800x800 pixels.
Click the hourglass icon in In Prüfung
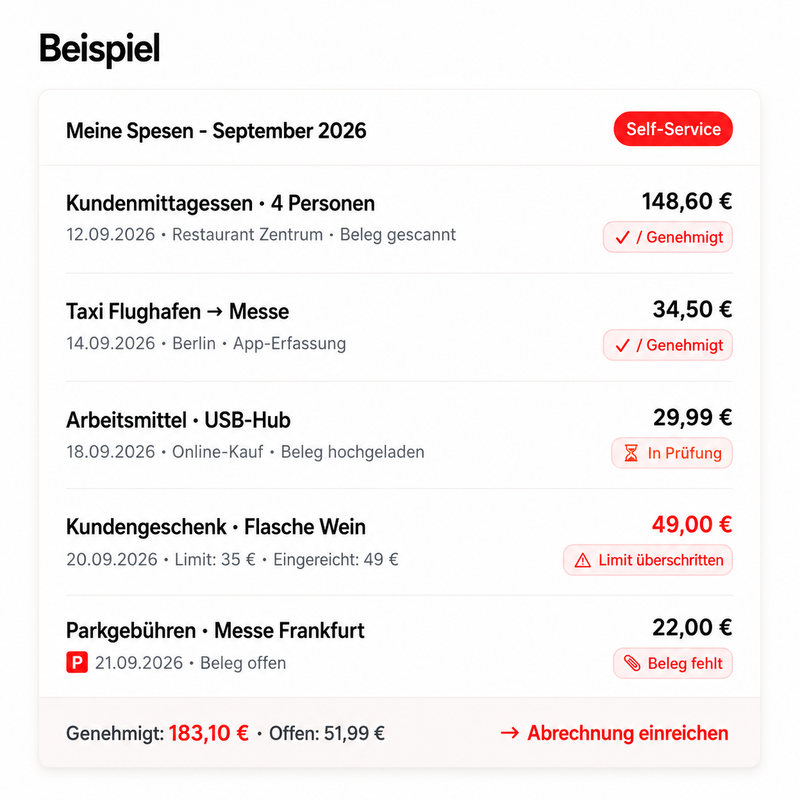(631, 453)
